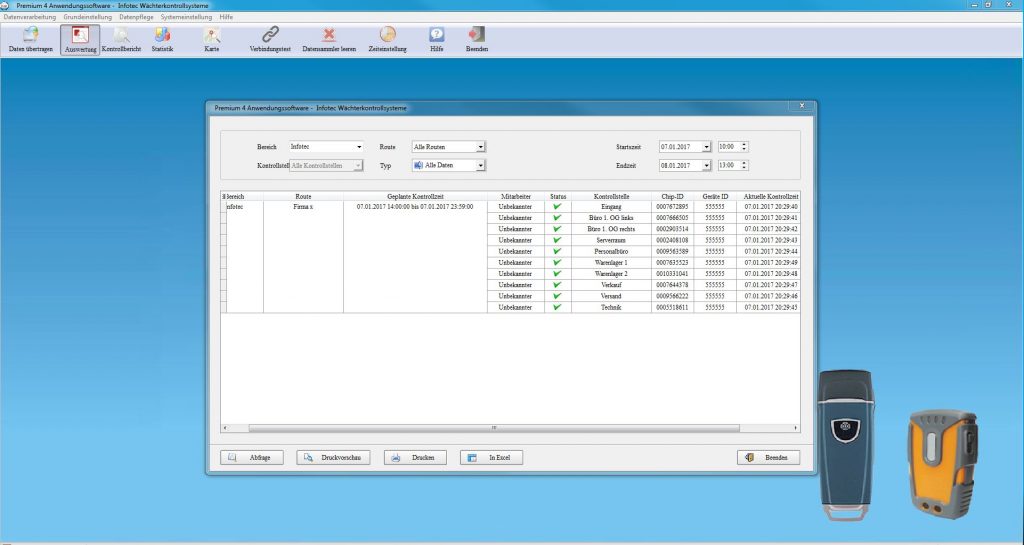The height and width of the screenshot is (545, 1024).
Task: Open the Hilfe toolbar icon
Action: [x=436, y=38]
